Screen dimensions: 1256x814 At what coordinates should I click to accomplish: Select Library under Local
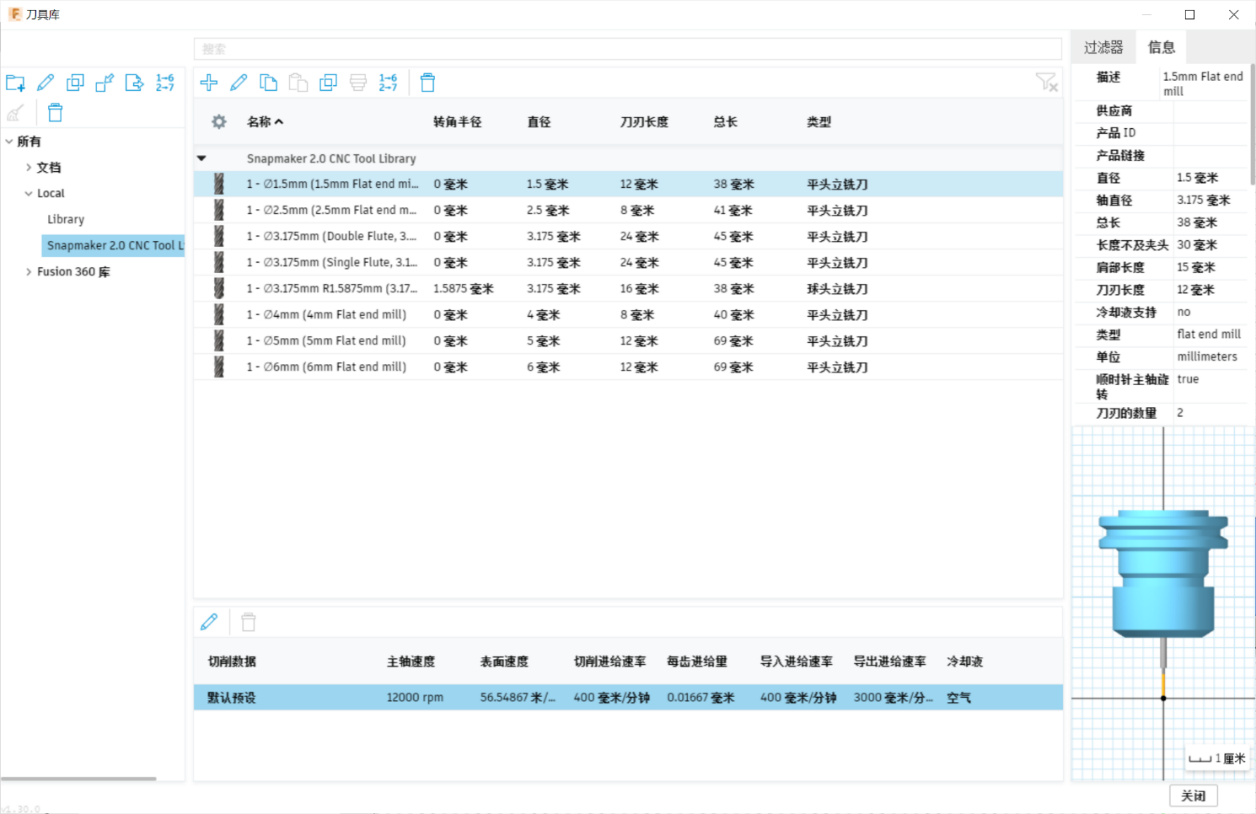[x=66, y=219]
